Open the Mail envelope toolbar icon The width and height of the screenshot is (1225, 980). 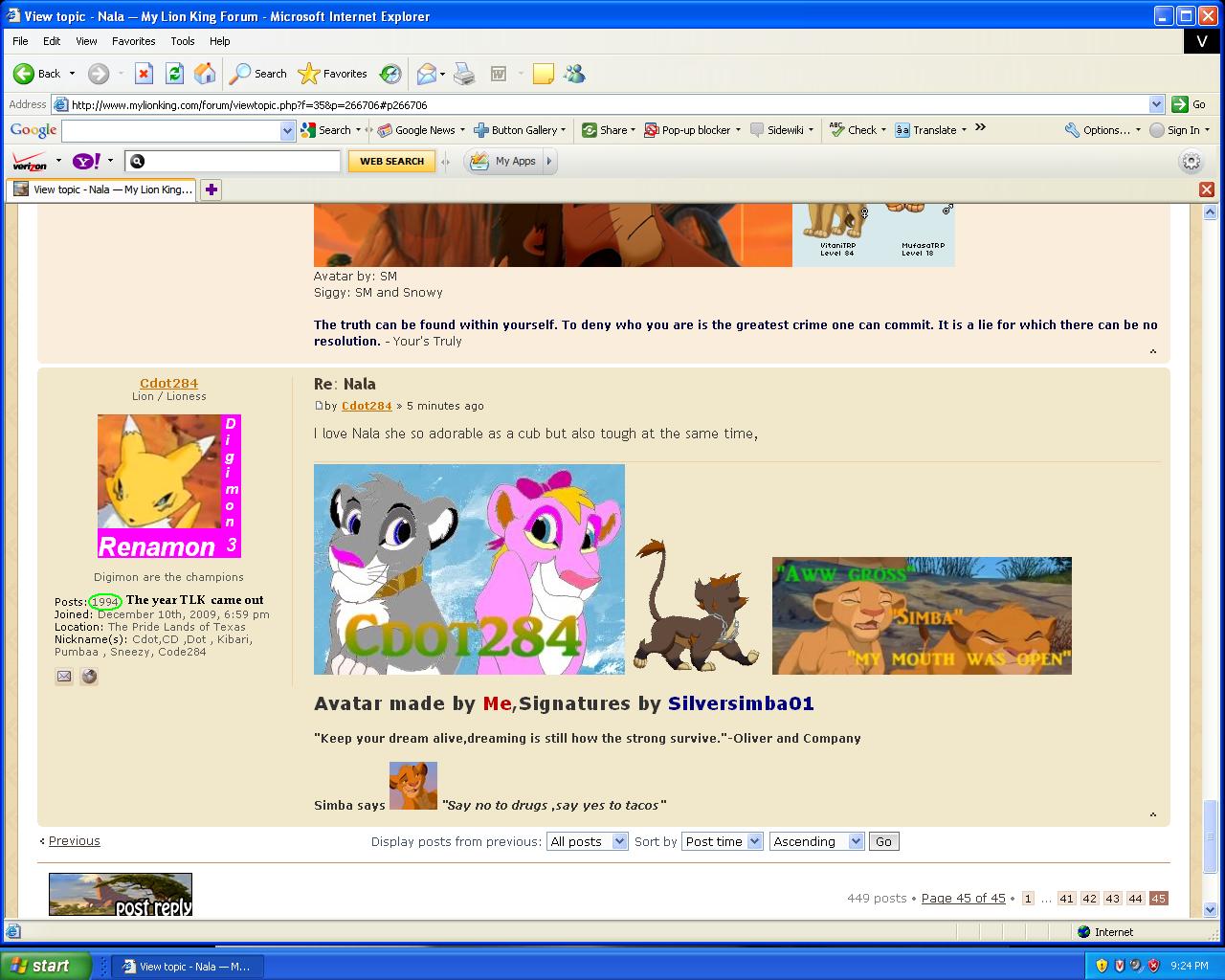tap(427, 74)
